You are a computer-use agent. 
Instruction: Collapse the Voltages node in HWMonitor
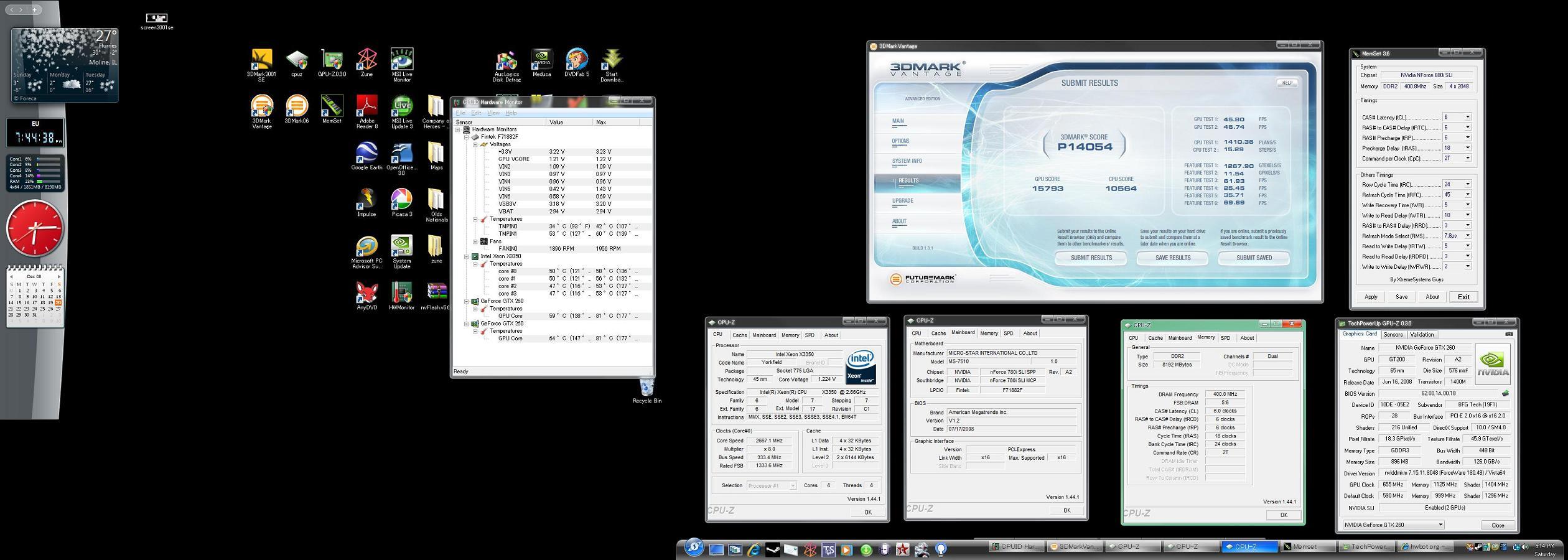[475, 144]
